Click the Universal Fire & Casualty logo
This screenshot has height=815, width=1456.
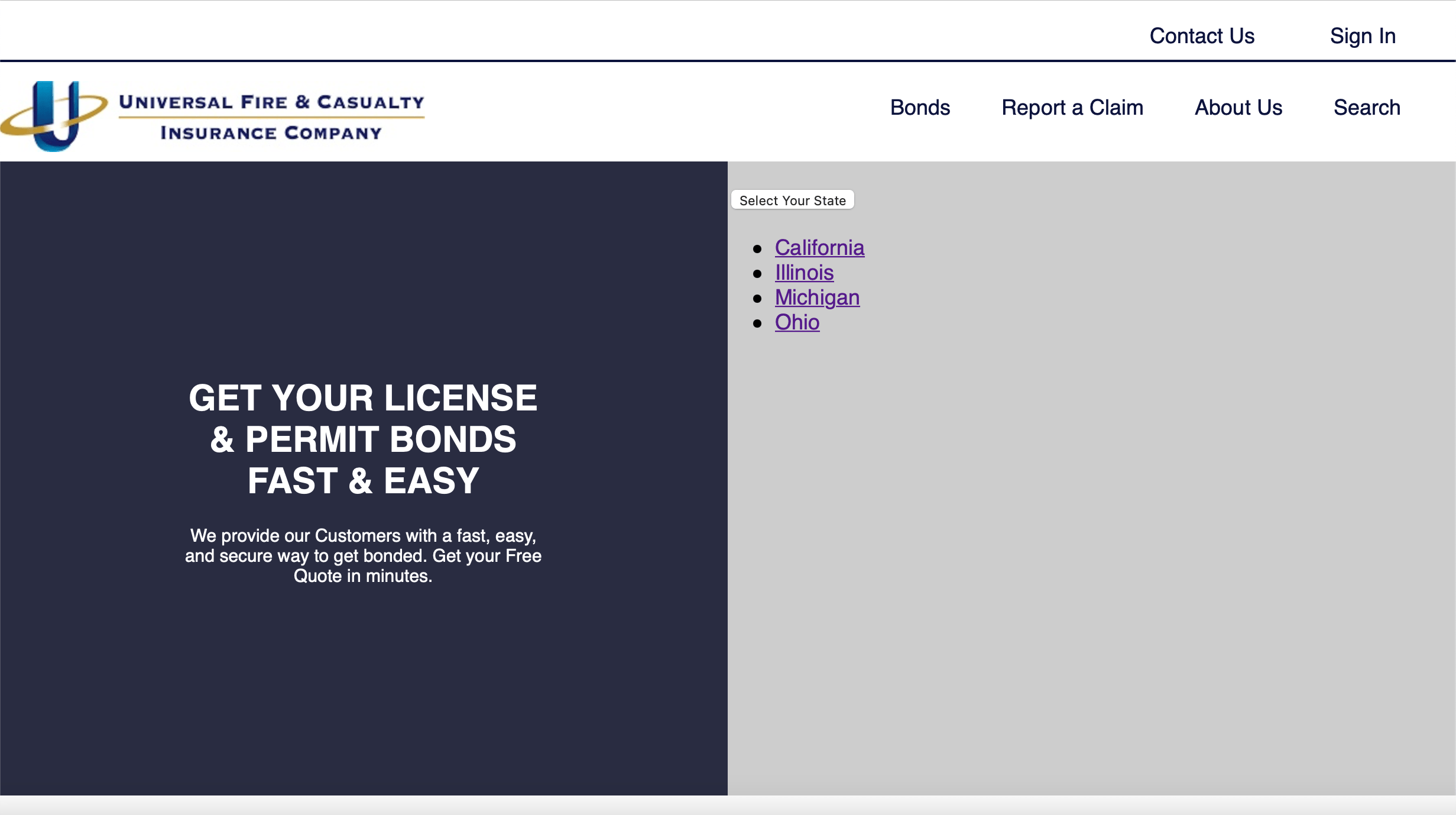[x=213, y=116]
